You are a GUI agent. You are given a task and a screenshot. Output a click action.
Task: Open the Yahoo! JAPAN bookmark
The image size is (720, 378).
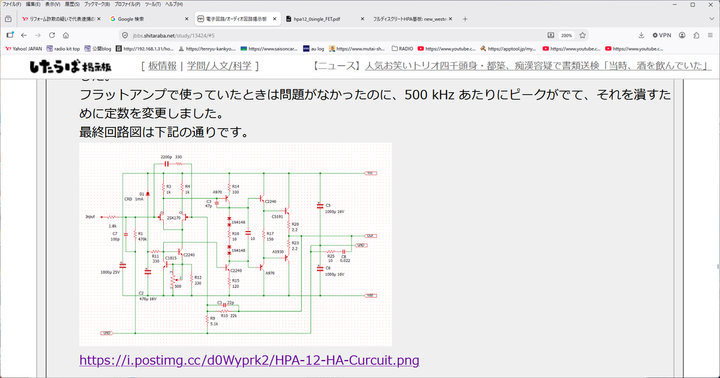pos(23,49)
